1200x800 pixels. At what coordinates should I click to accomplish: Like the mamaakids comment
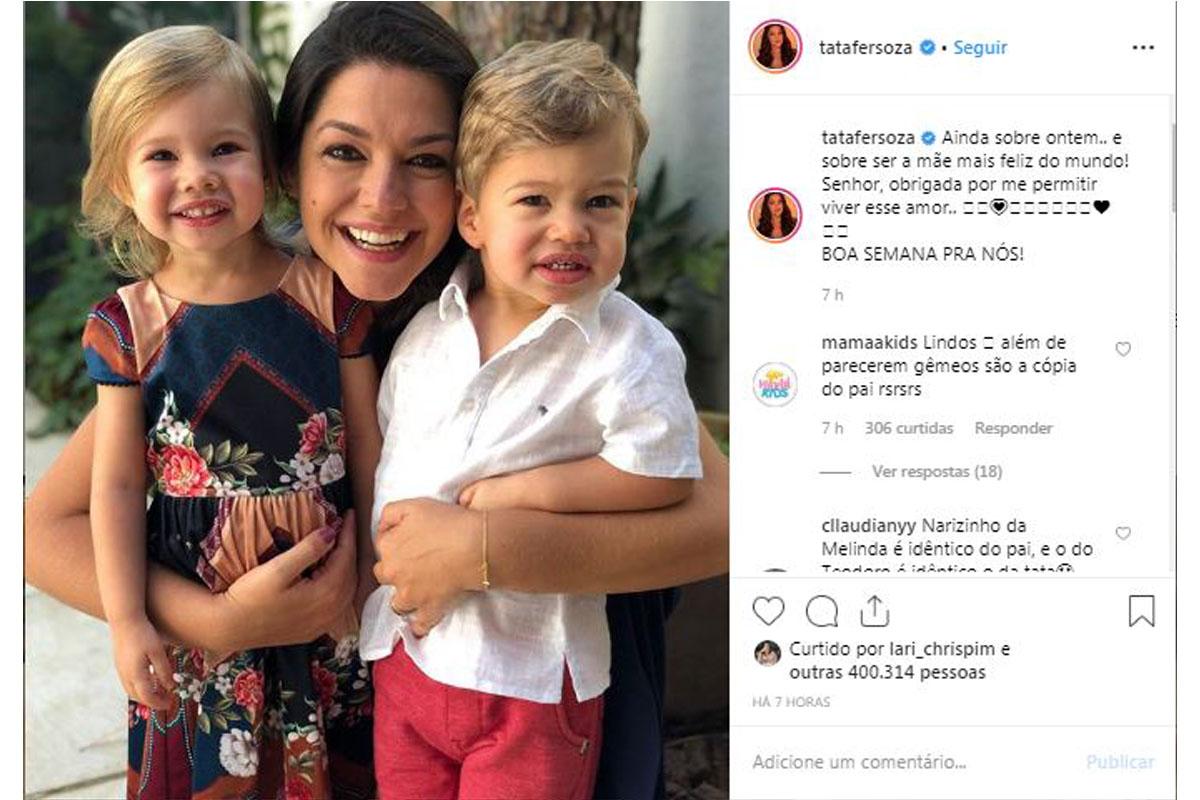tap(1123, 349)
